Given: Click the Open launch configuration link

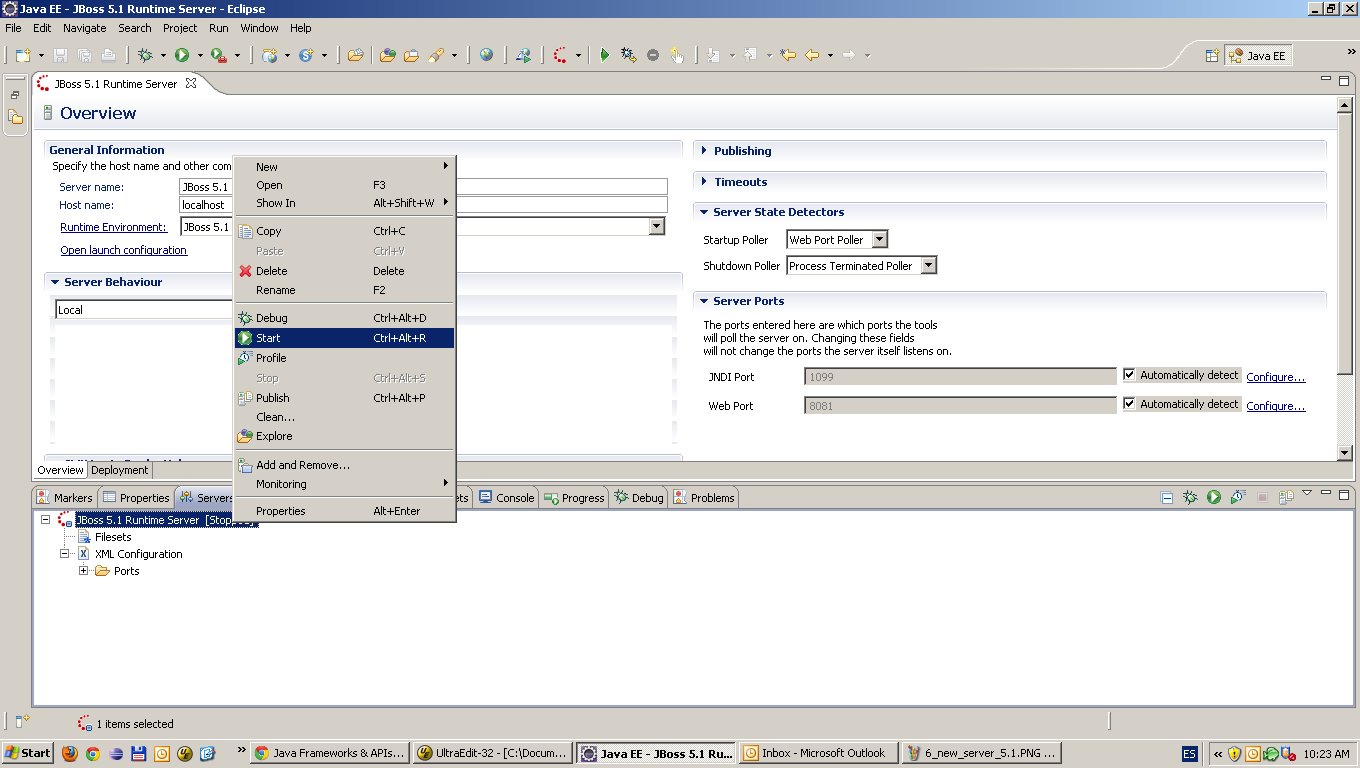Looking at the screenshot, I should (123, 250).
